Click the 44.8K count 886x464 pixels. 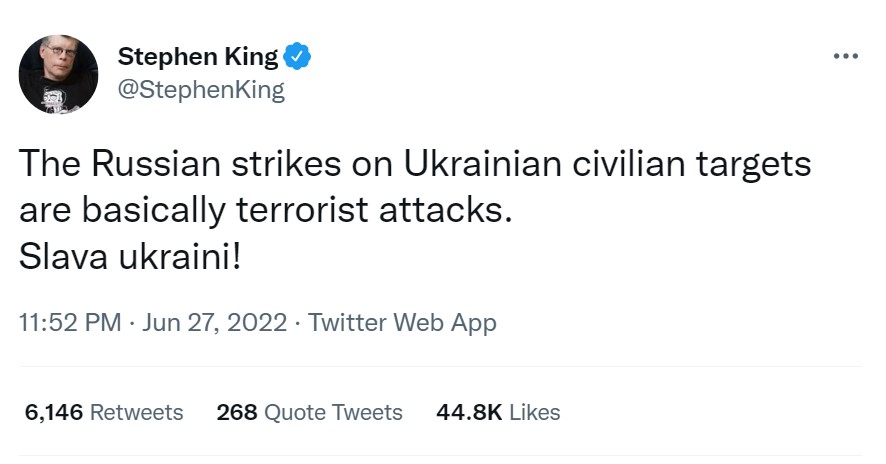(x=469, y=412)
